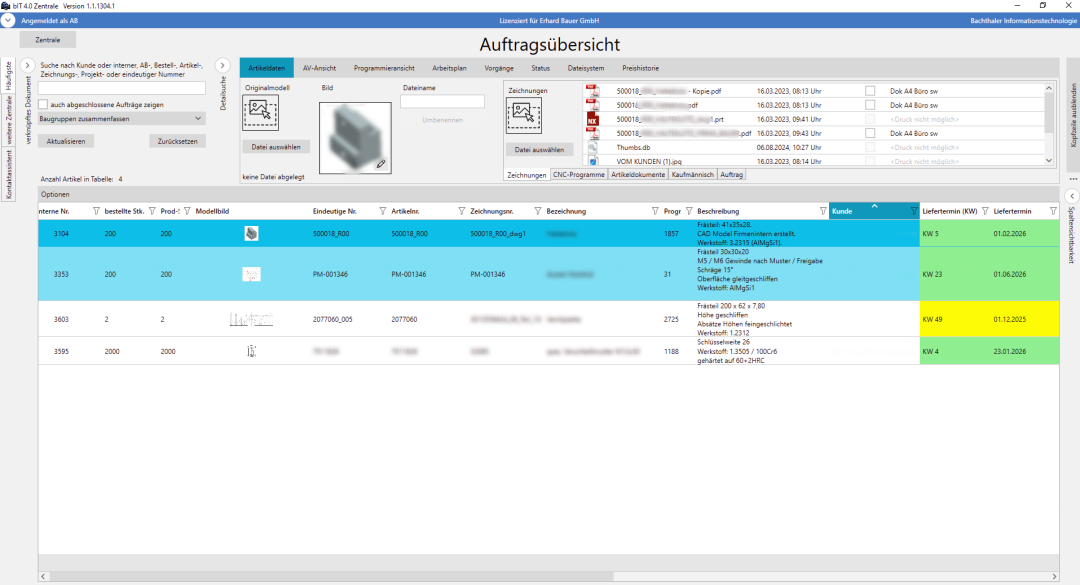
Task: Check the print box for the 09:43 Uhr PDF
Action: click(x=870, y=133)
